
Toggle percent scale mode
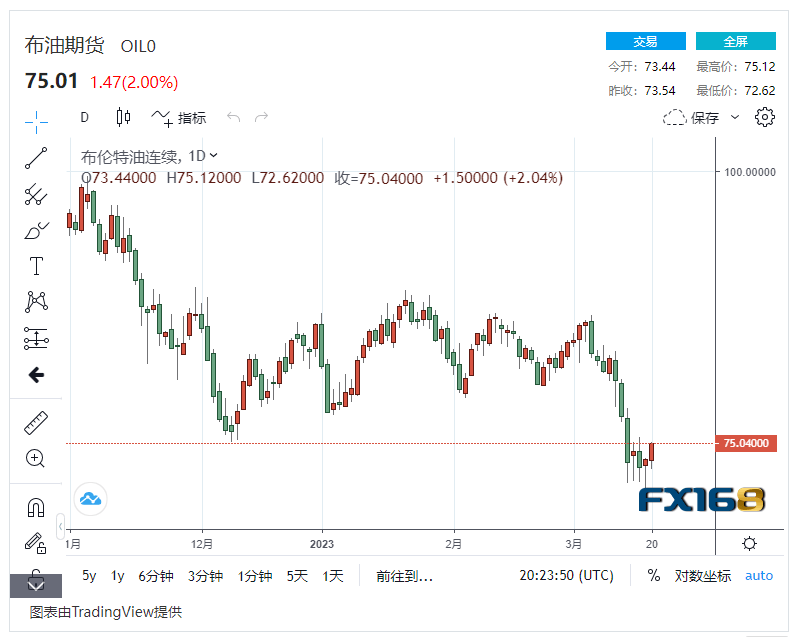(x=653, y=575)
